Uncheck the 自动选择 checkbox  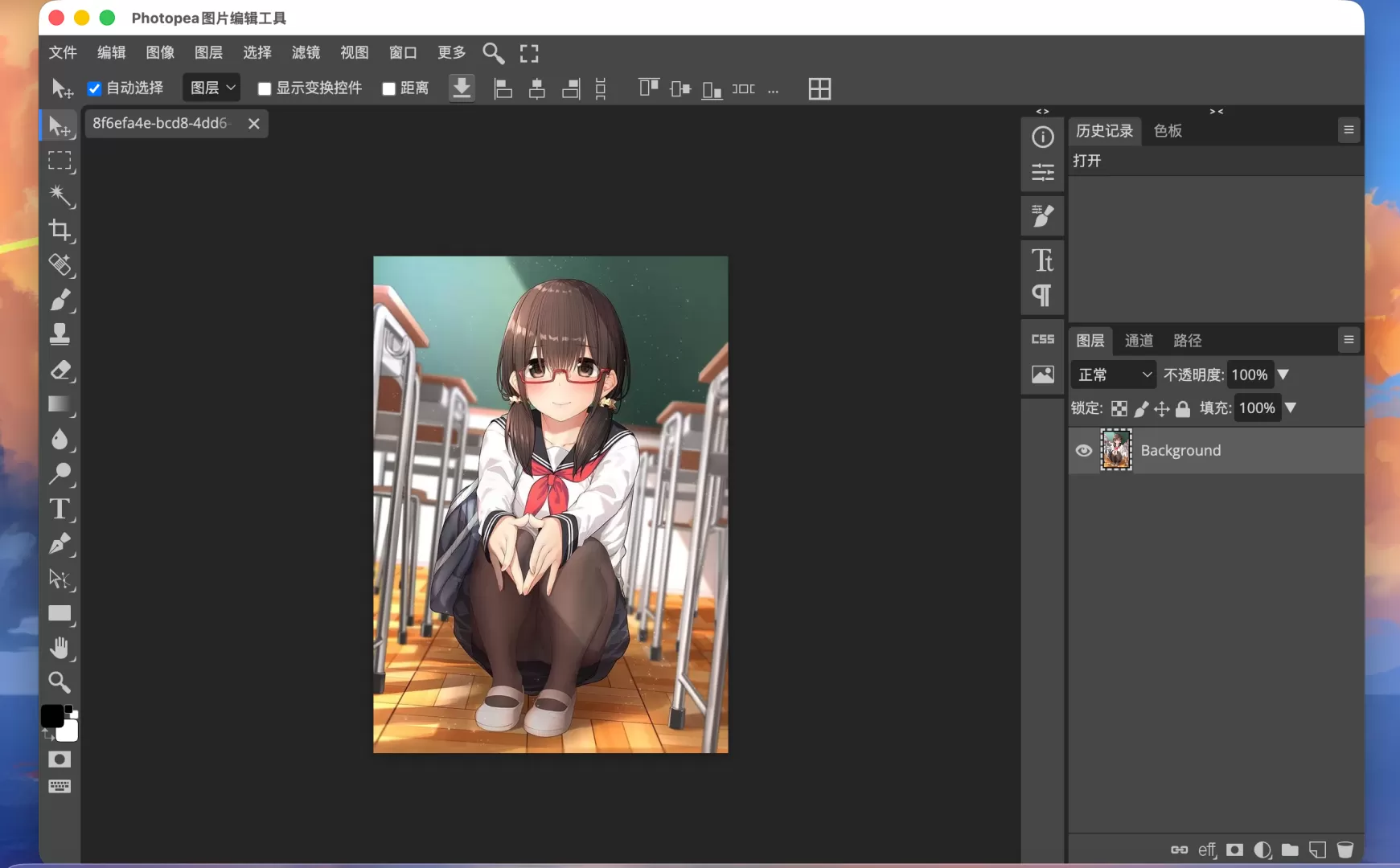(95, 88)
